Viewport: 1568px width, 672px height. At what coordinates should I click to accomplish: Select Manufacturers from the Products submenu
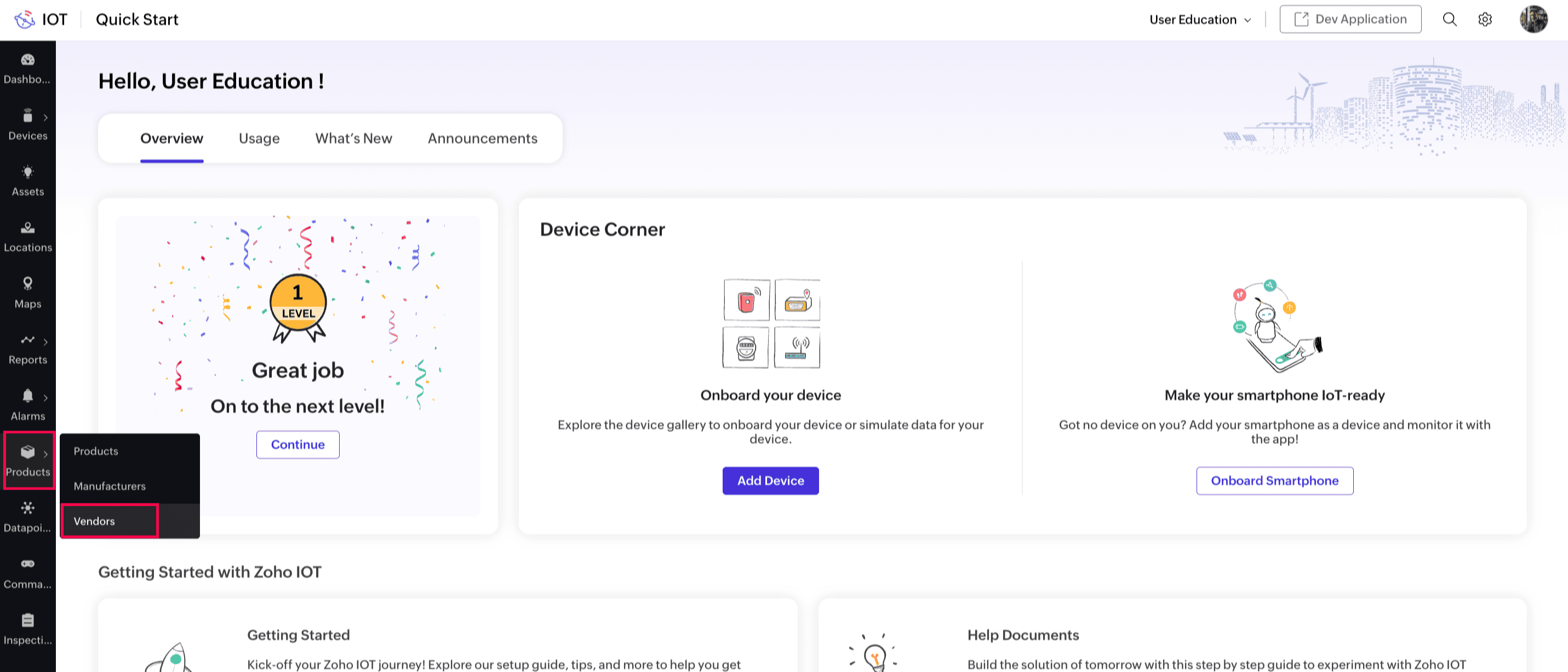[x=110, y=486]
